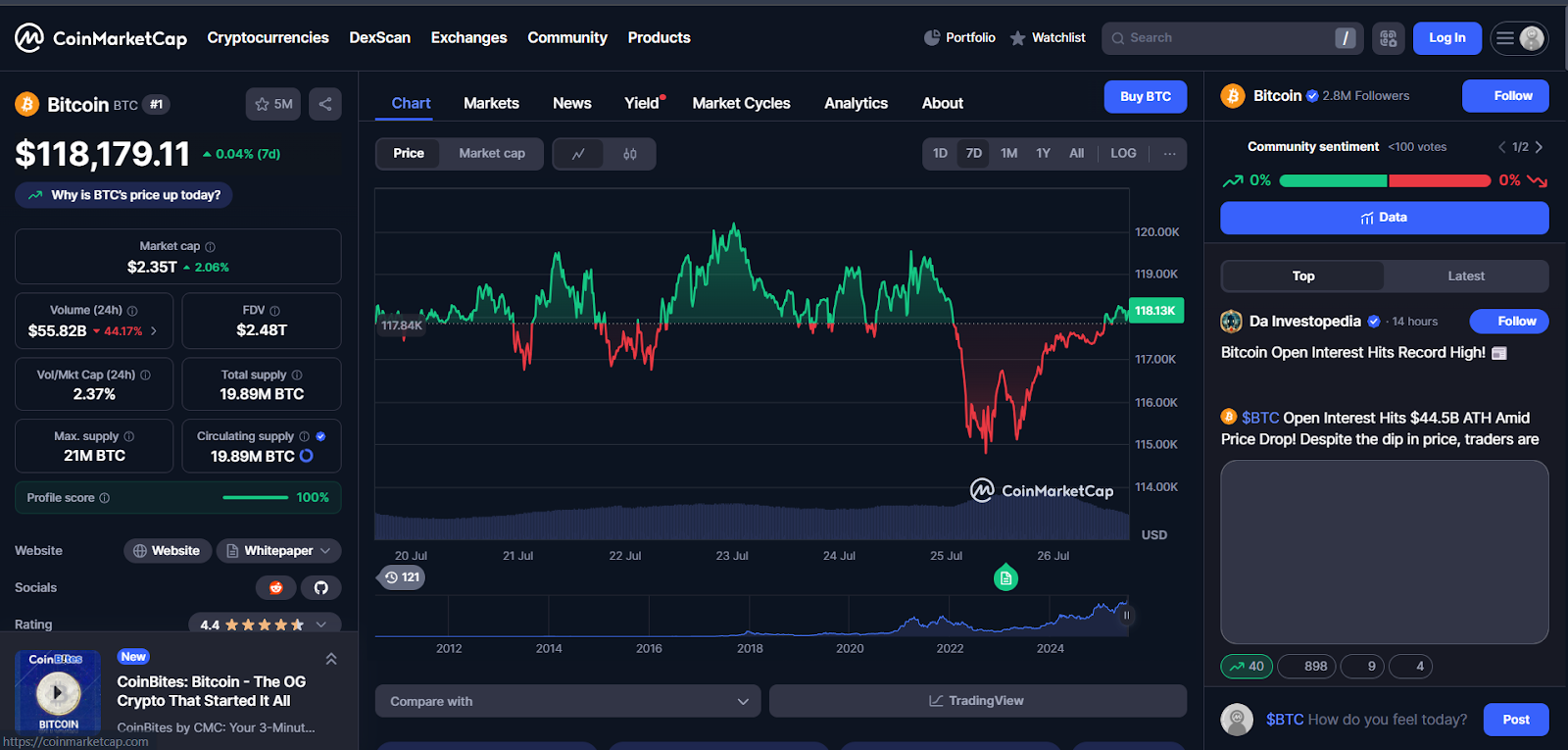
Task: Click the chart history 121 clock badge
Action: click(403, 577)
